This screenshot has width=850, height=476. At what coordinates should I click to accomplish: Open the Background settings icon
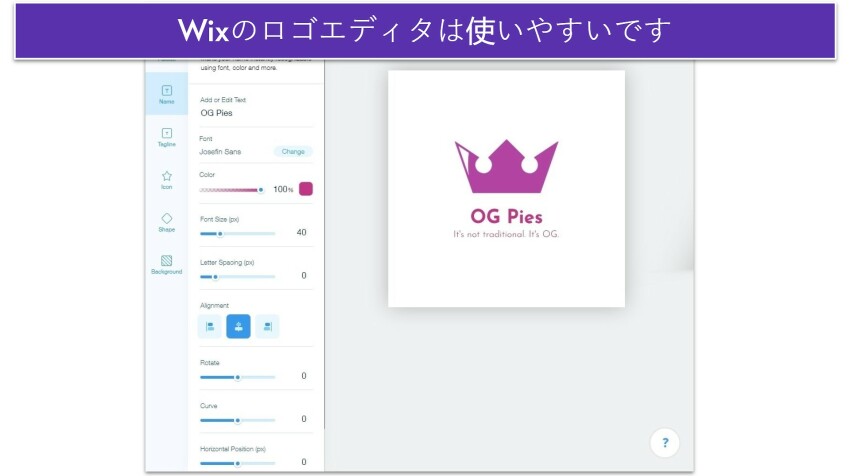(166, 263)
